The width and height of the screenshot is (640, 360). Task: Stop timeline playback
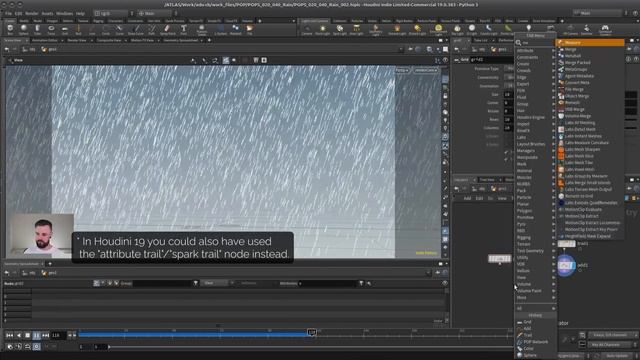coord(27,335)
